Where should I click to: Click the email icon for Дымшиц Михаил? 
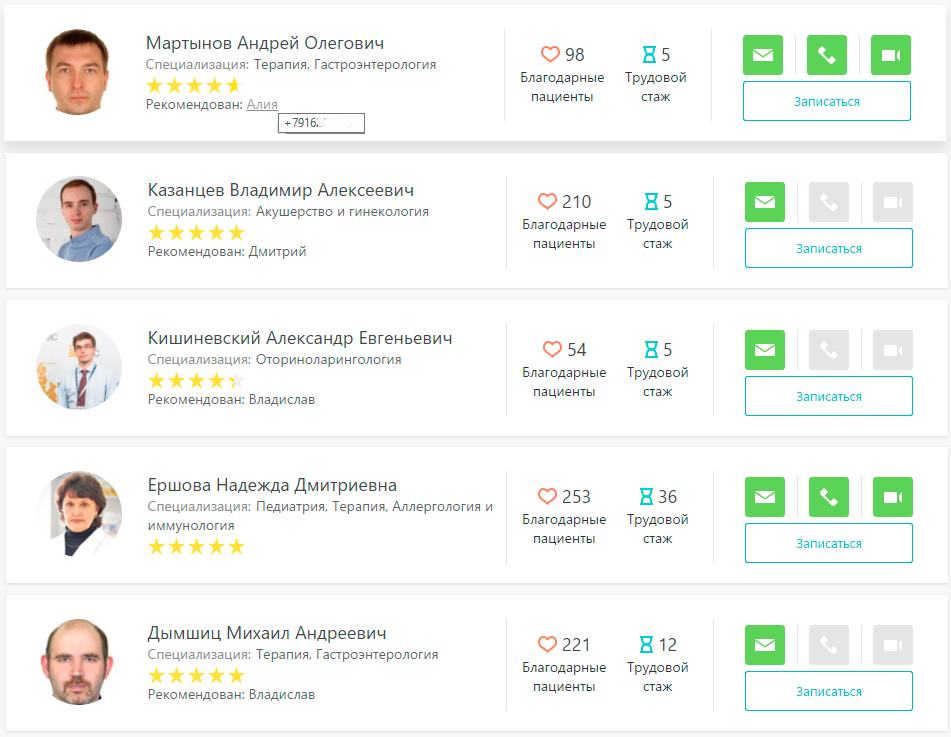tap(765, 645)
